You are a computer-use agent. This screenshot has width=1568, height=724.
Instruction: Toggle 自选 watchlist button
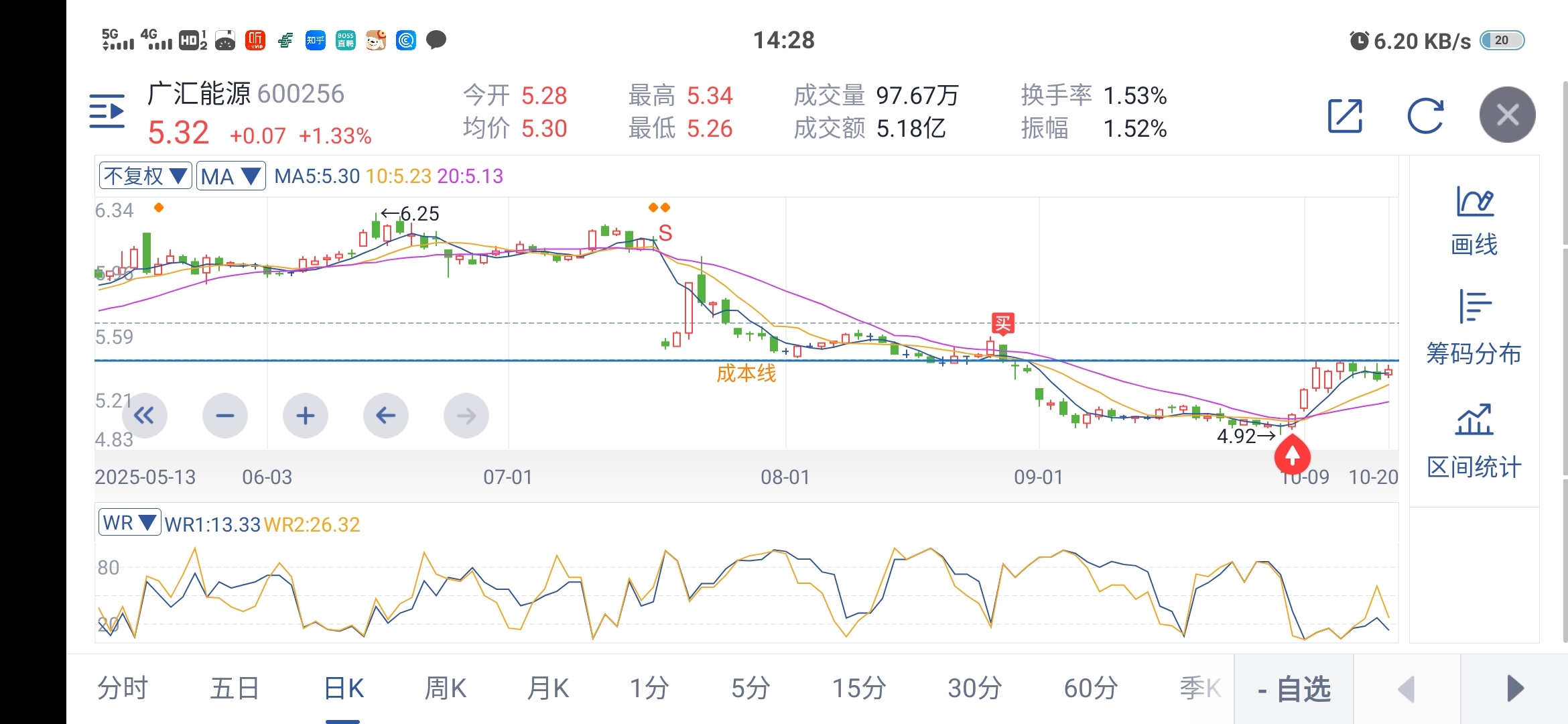point(1294,689)
